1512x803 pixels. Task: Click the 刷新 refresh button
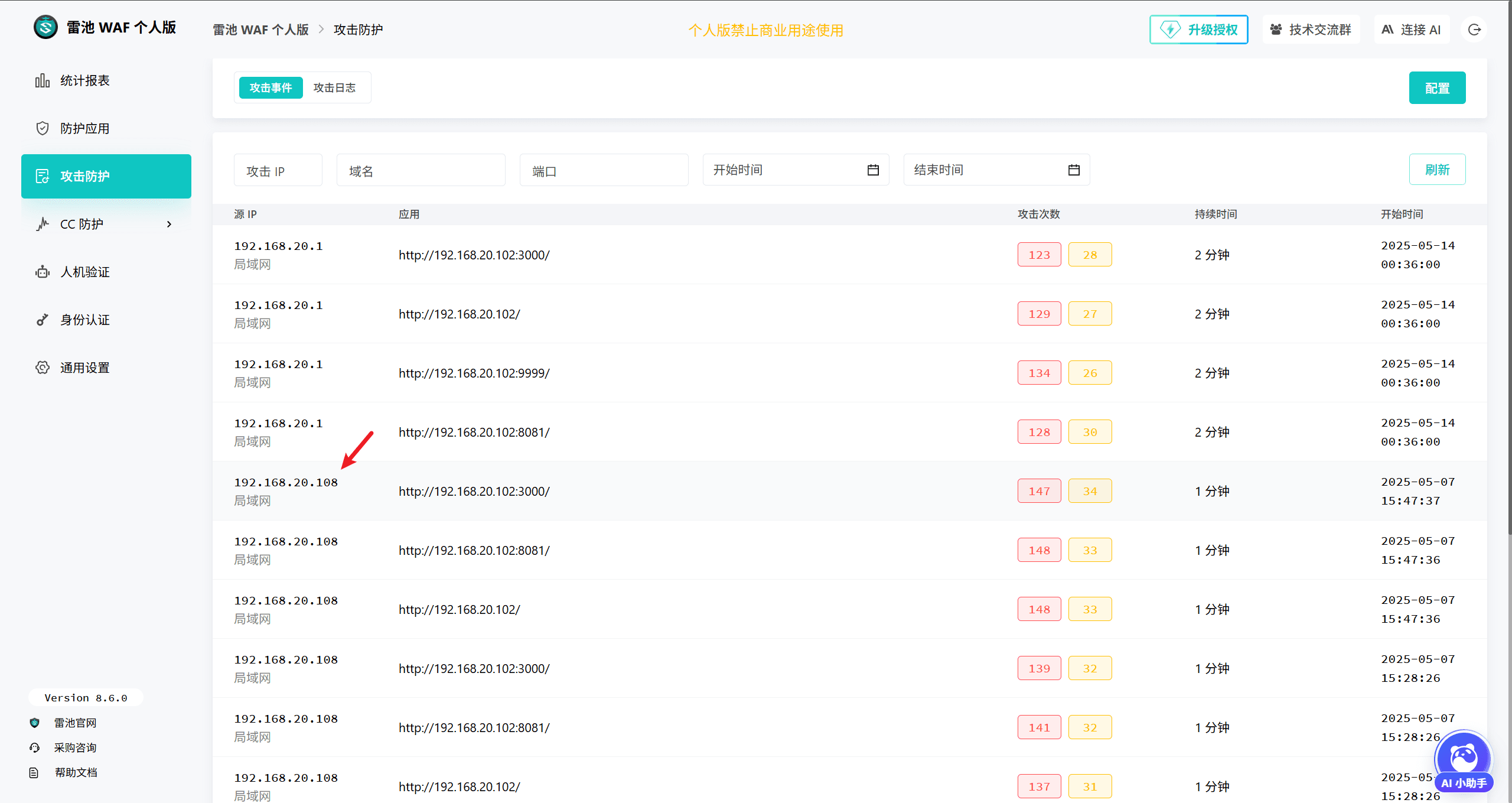[x=1437, y=170]
